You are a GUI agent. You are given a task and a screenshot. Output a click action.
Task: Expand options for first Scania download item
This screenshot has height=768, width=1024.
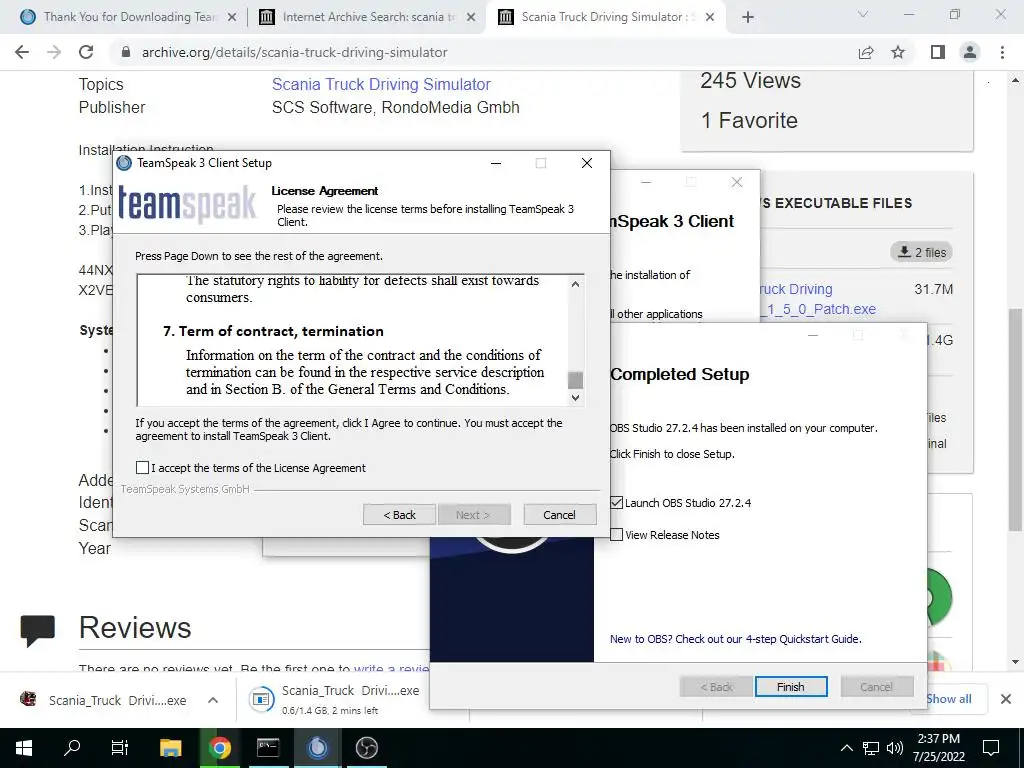click(213, 700)
